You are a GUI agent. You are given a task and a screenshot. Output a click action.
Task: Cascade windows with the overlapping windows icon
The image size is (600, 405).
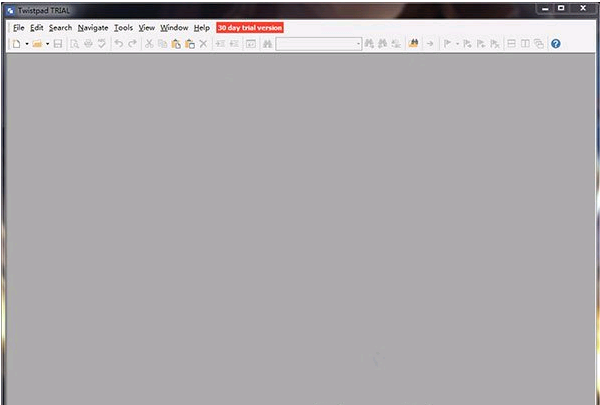coord(539,44)
